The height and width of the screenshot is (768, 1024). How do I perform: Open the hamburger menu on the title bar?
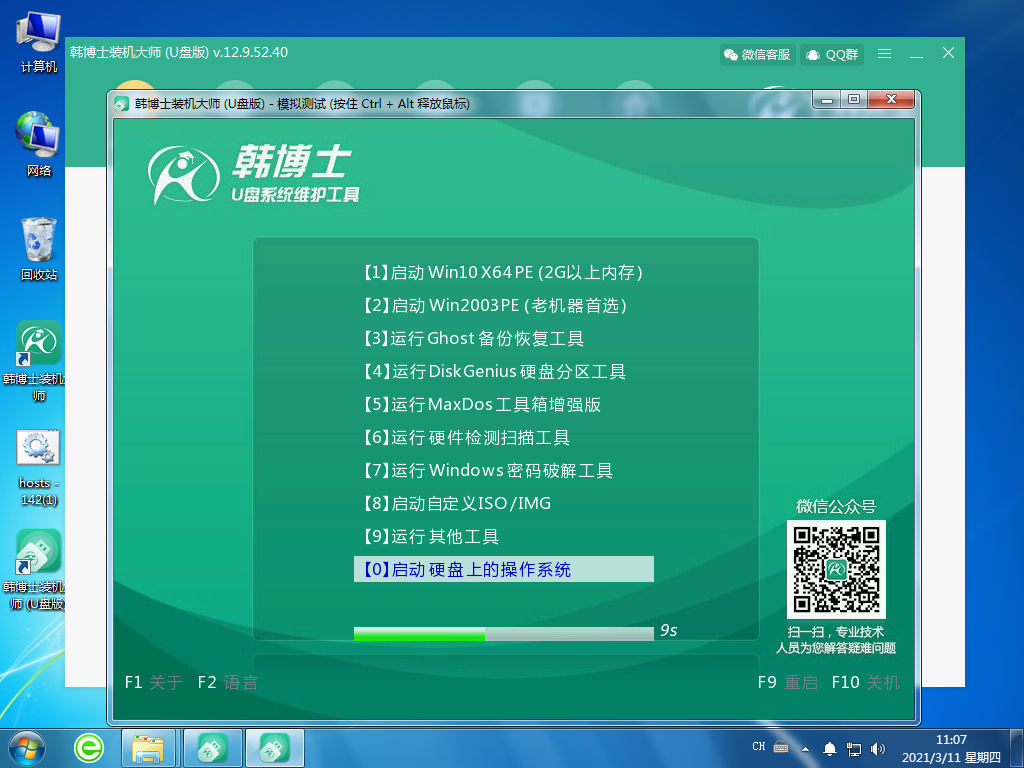tap(884, 54)
